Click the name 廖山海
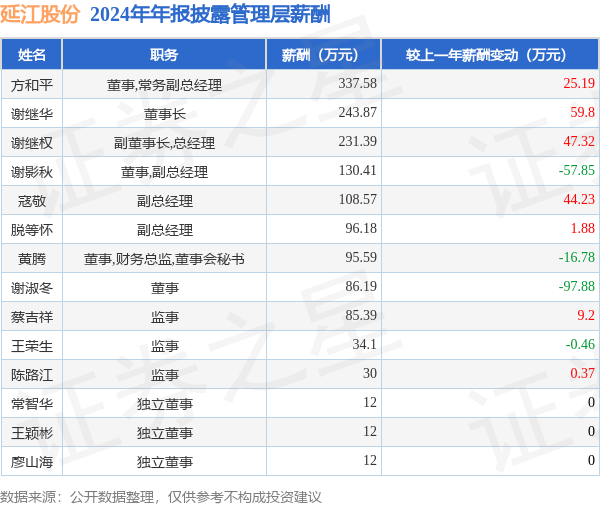Image resolution: width=600 pixels, height=506 pixels. 31,462
